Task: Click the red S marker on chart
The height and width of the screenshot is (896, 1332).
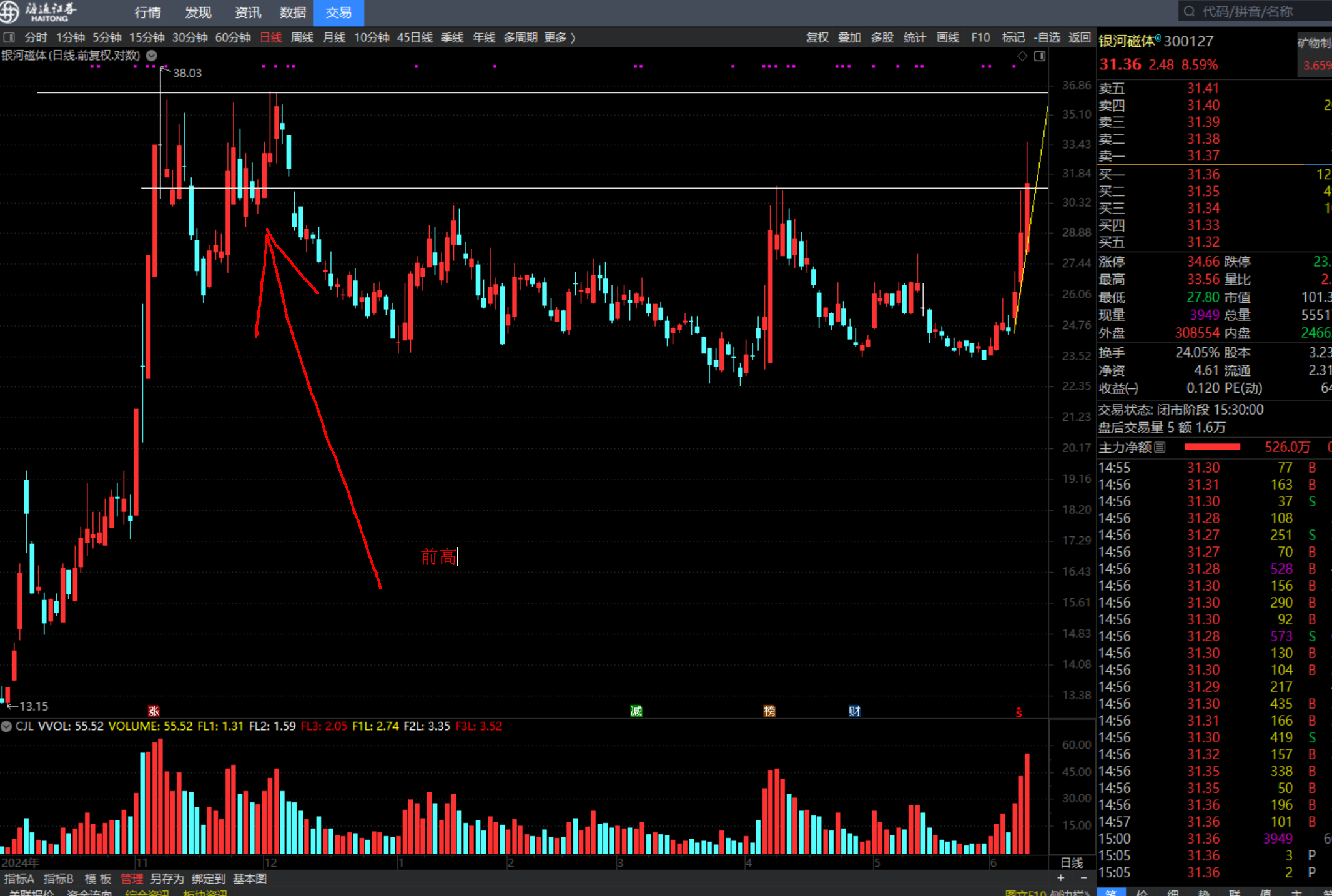Action: point(1019,712)
